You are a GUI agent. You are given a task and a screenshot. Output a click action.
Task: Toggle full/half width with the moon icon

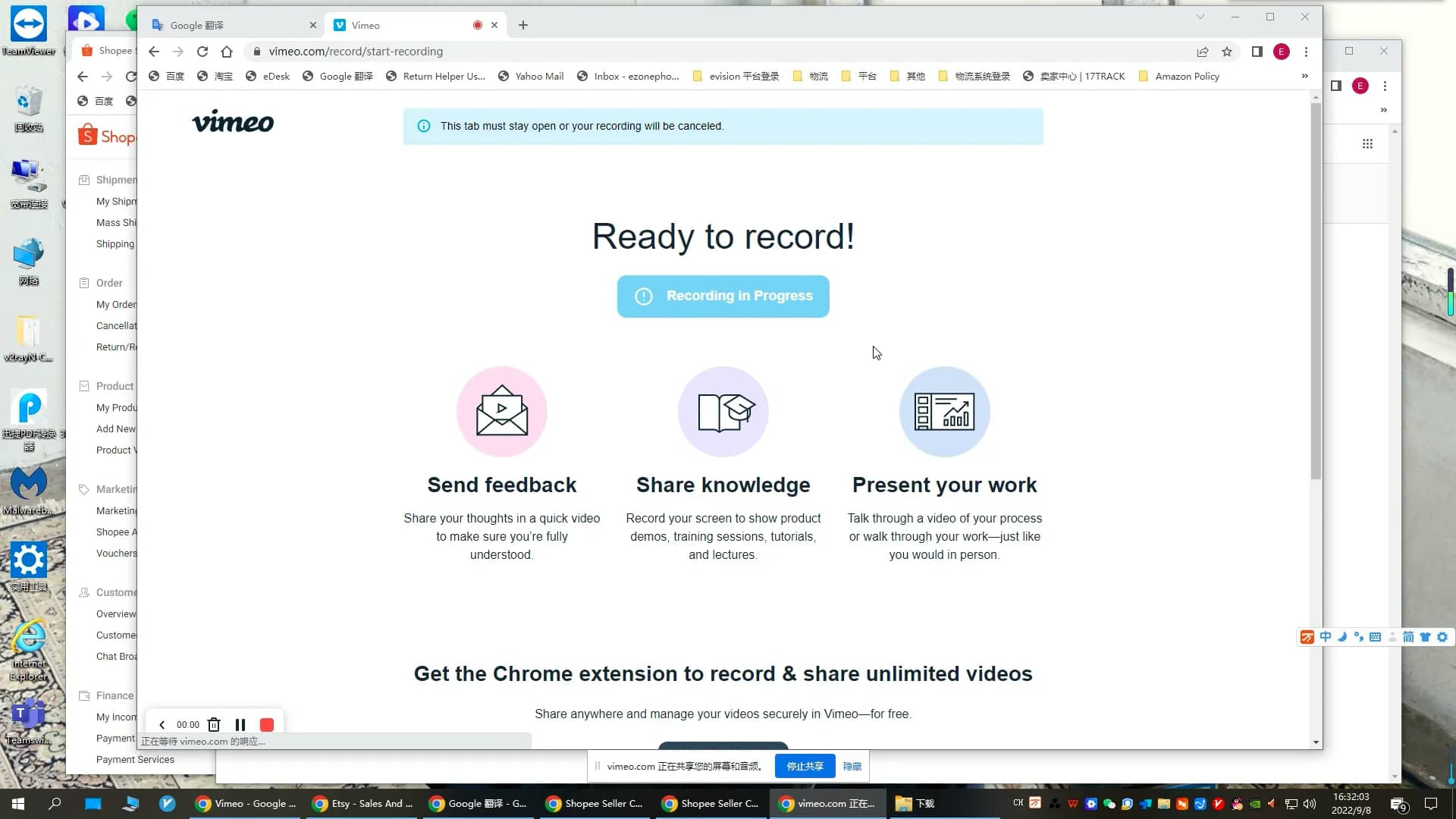[x=1341, y=637]
